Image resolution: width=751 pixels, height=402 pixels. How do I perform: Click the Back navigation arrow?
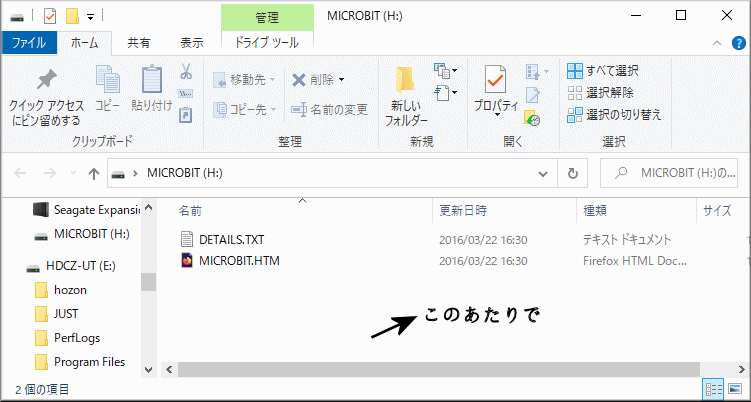tap(20, 173)
